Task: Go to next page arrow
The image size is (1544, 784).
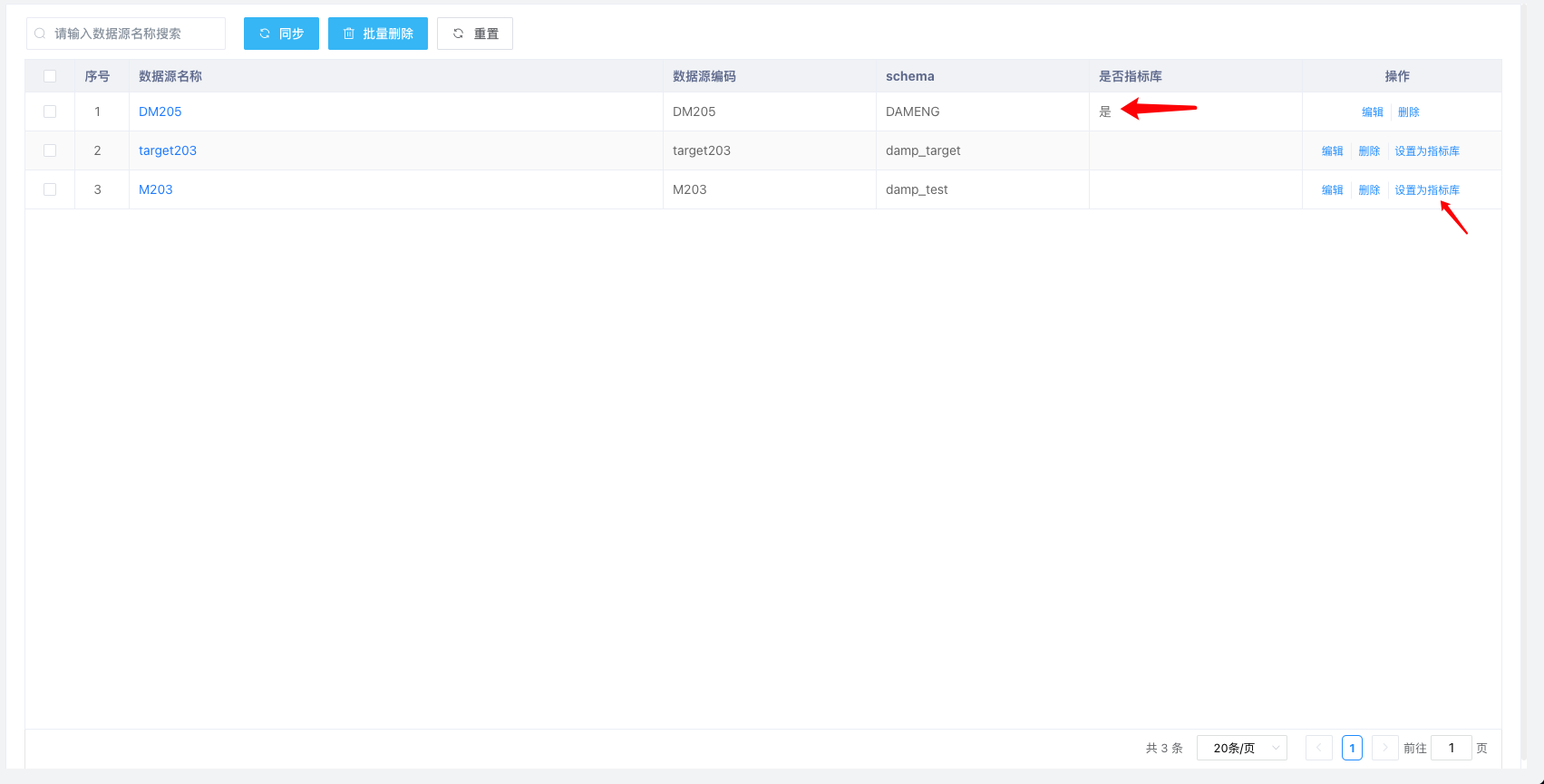Action: pyautogui.click(x=1384, y=748)
